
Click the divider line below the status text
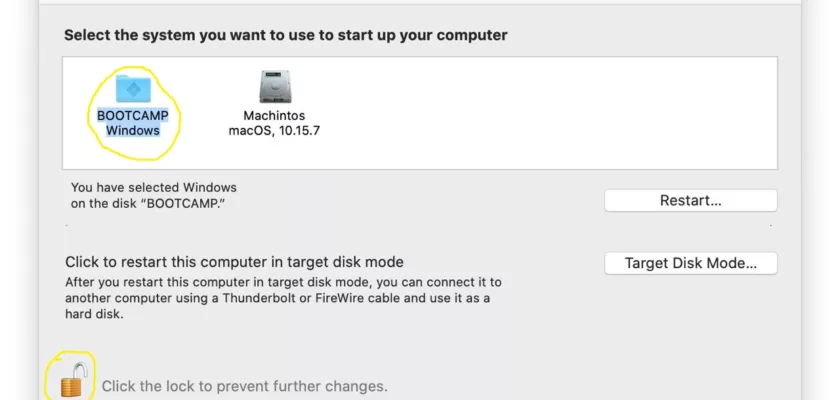coord(418,225)
